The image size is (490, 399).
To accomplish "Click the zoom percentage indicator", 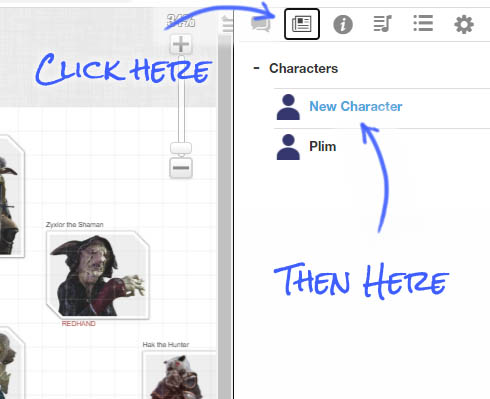I will coord(181,21).
